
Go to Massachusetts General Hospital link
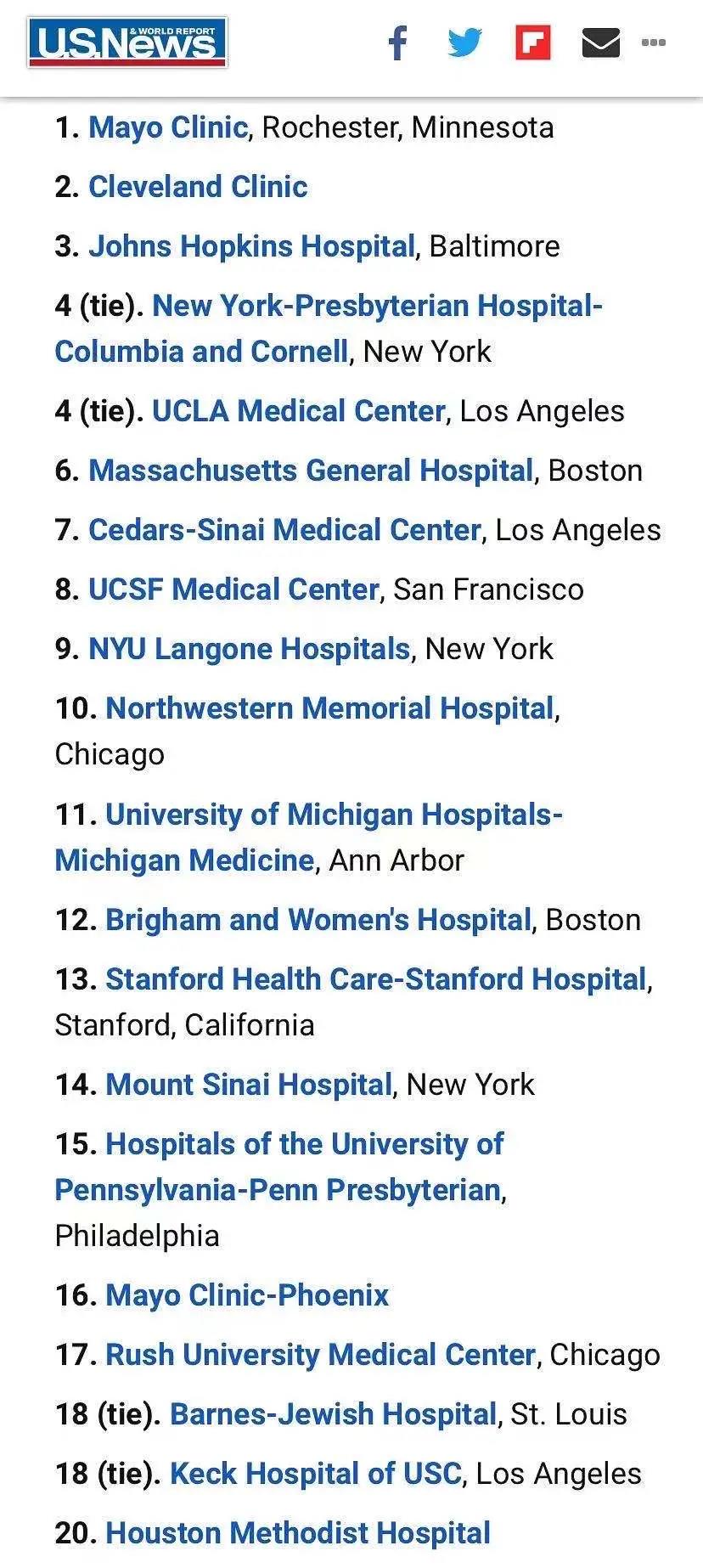click(311, 471)
